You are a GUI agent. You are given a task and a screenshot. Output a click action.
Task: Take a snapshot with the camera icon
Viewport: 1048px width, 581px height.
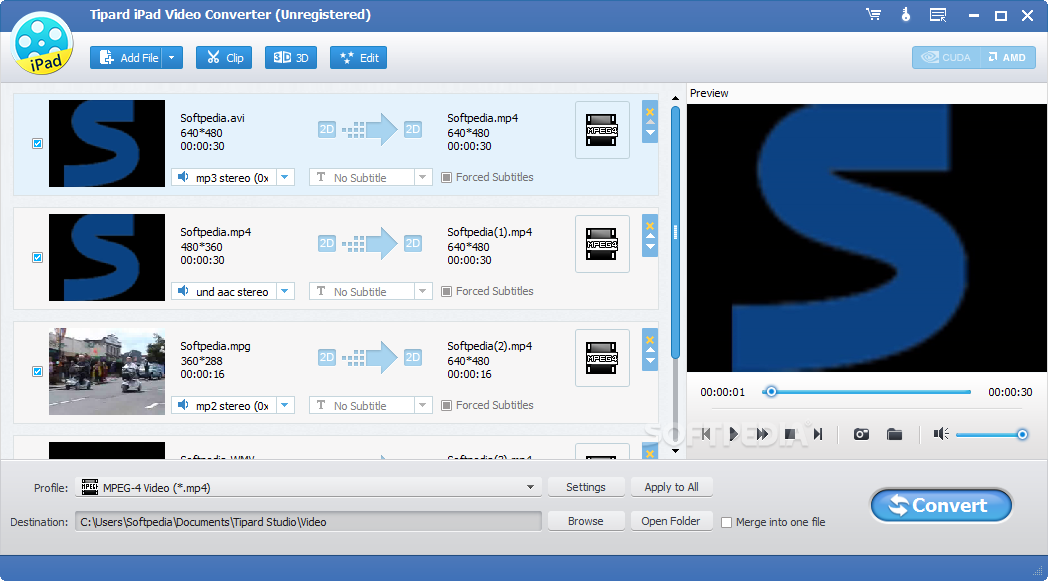pyautogui.click(x=862, y=435)
